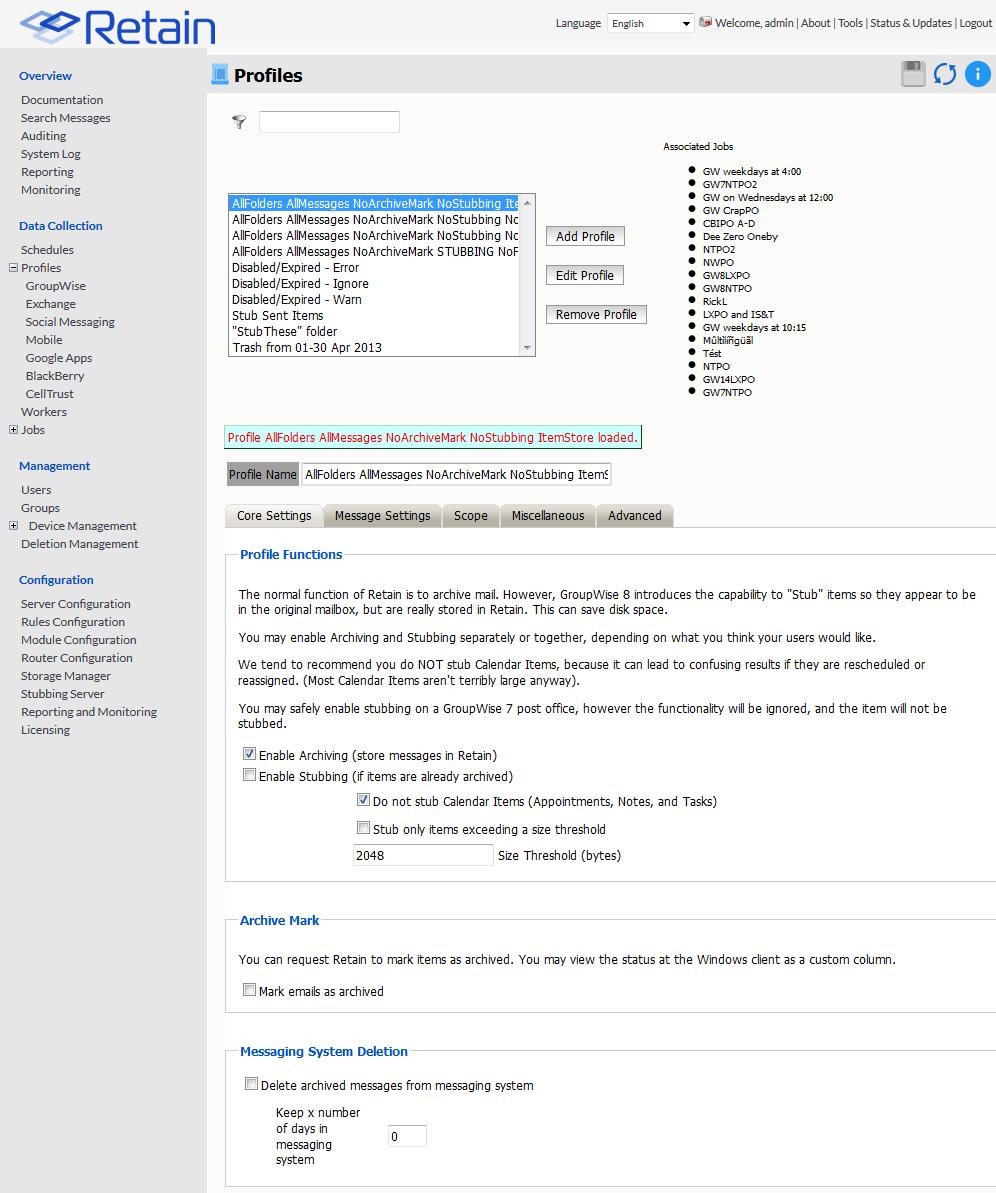Click the Add Profile button

[585, 237]
